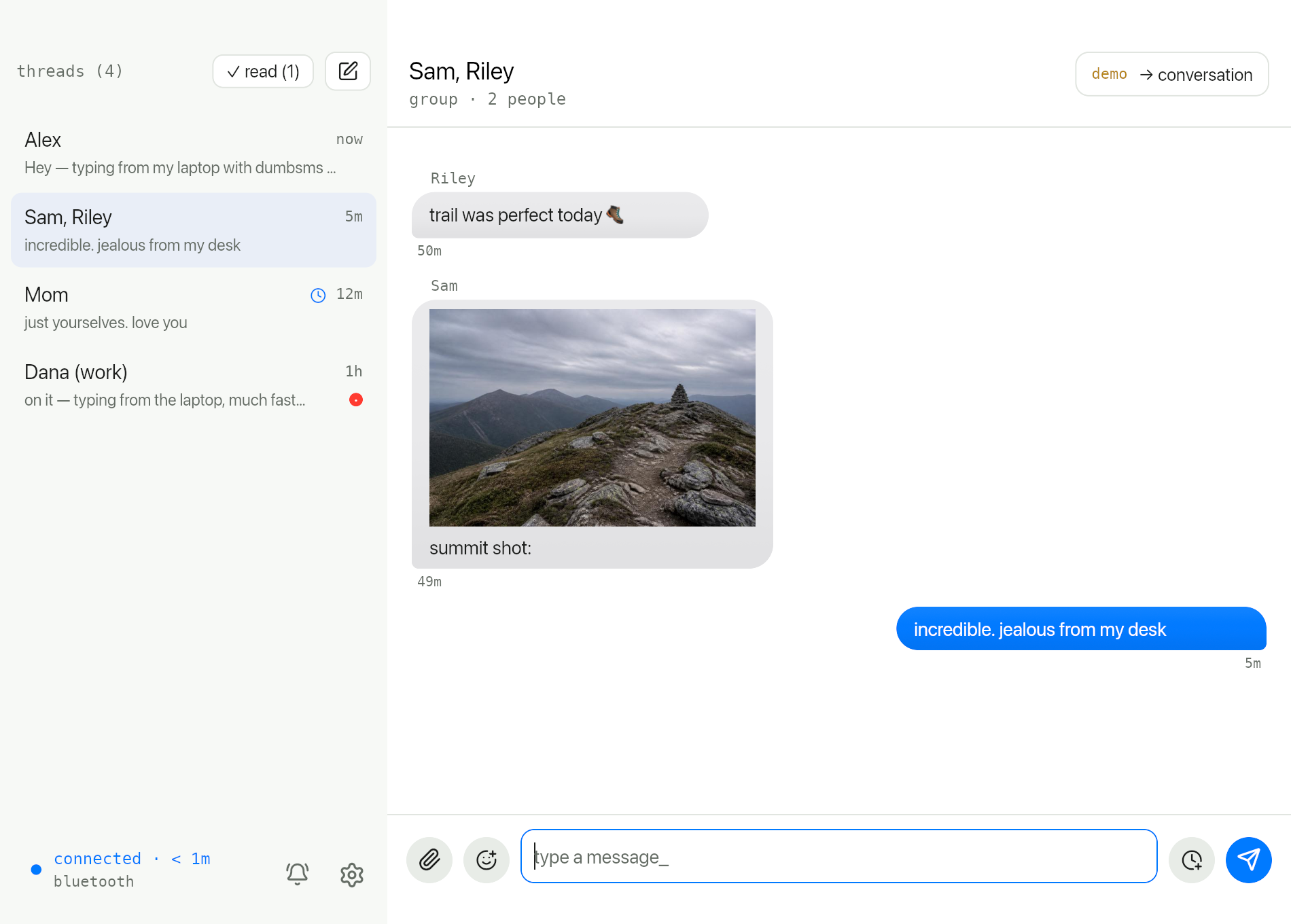Click the demo conversation button
The image size is (1291, 924).
(1172, 74)
